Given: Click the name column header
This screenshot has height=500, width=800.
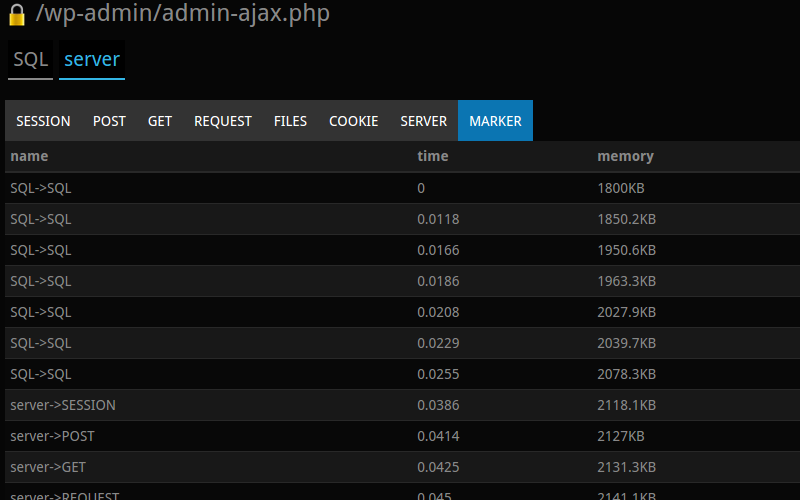Looking at the screenshot, I should pyautogui.click(x=29, y=156).
